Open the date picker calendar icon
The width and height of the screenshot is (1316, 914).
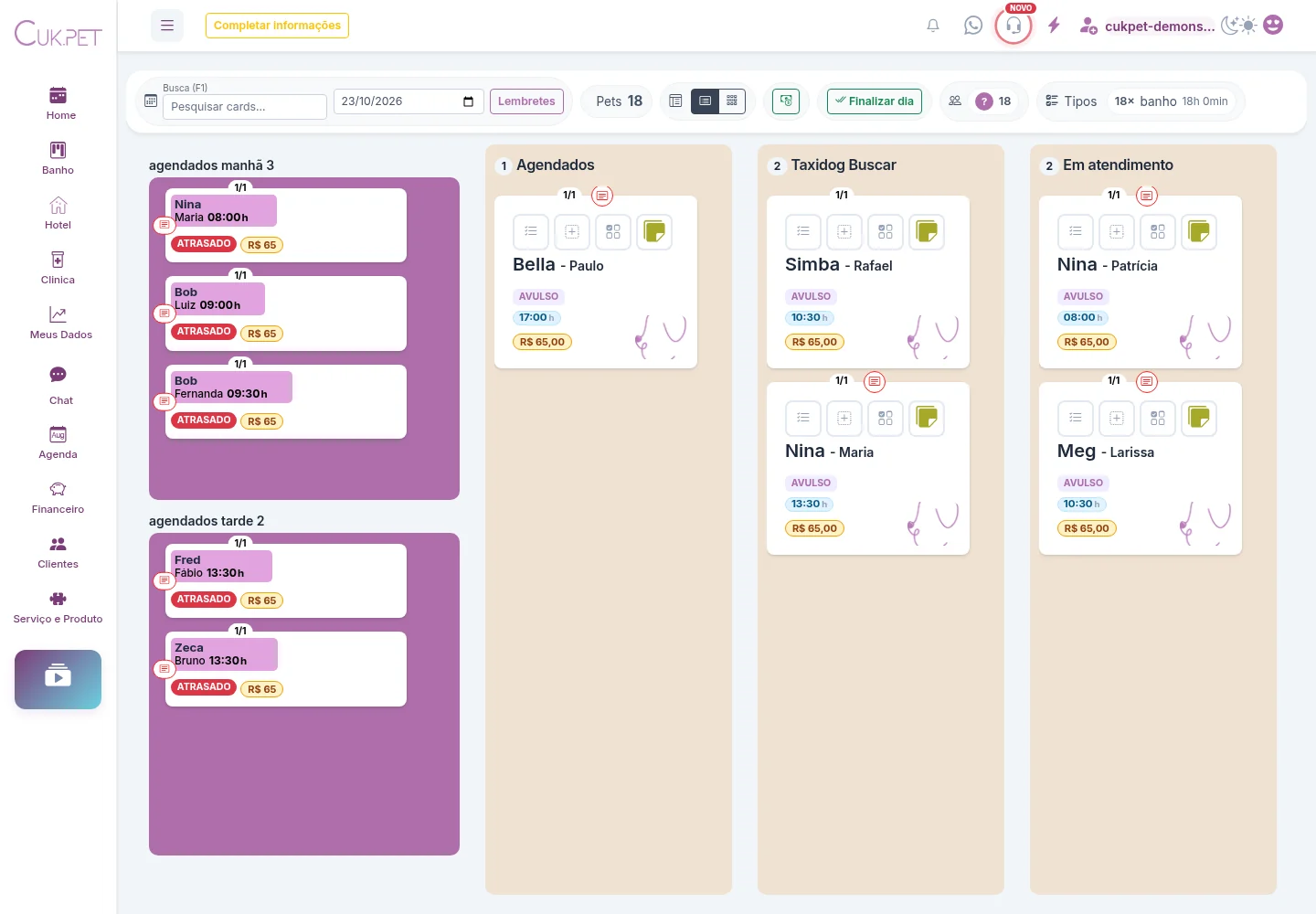pyautogui.click(x=468, y=101)
